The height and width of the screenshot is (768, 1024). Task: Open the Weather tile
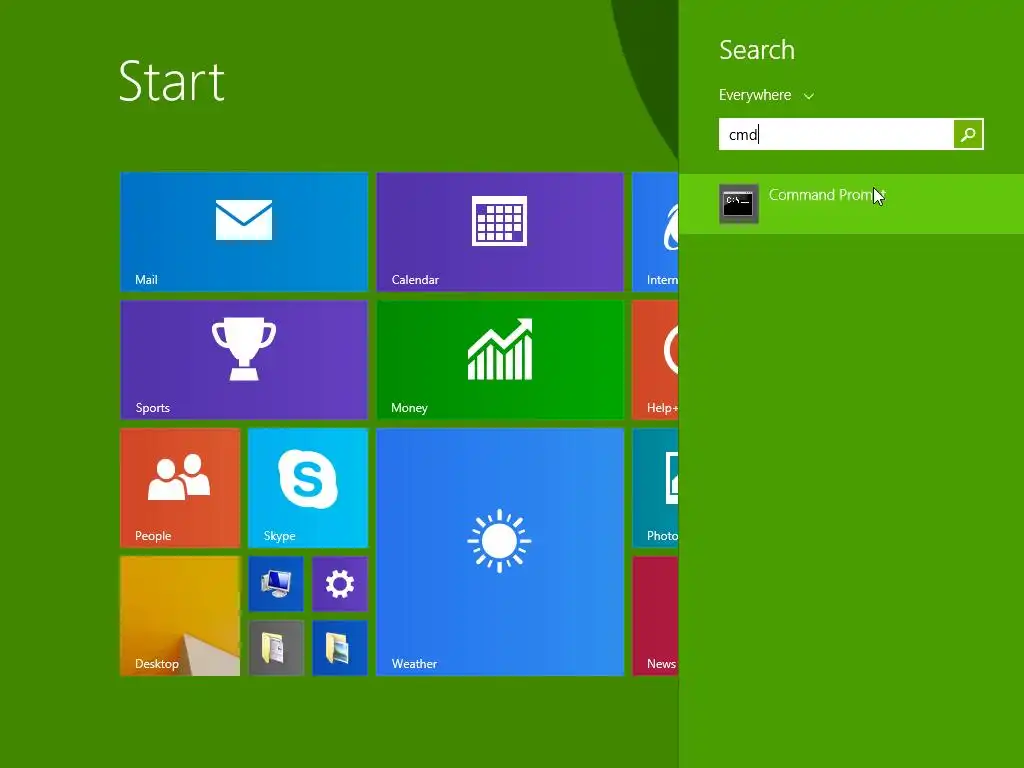(500, 551)
